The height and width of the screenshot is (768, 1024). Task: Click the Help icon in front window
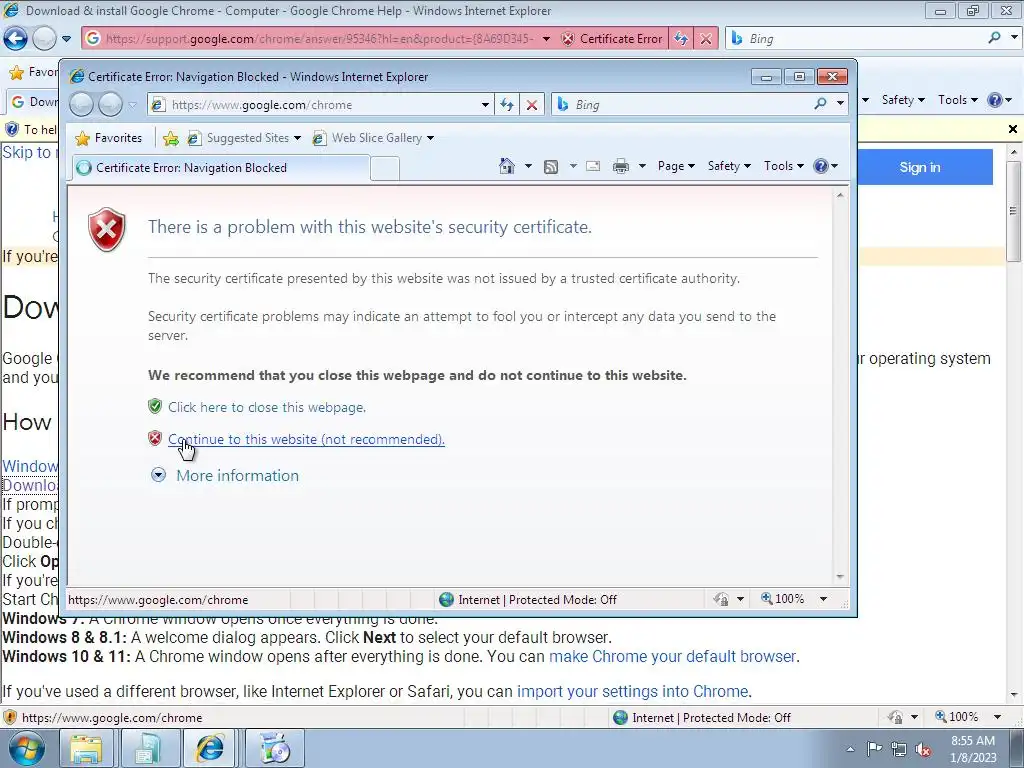coord(820,167)
